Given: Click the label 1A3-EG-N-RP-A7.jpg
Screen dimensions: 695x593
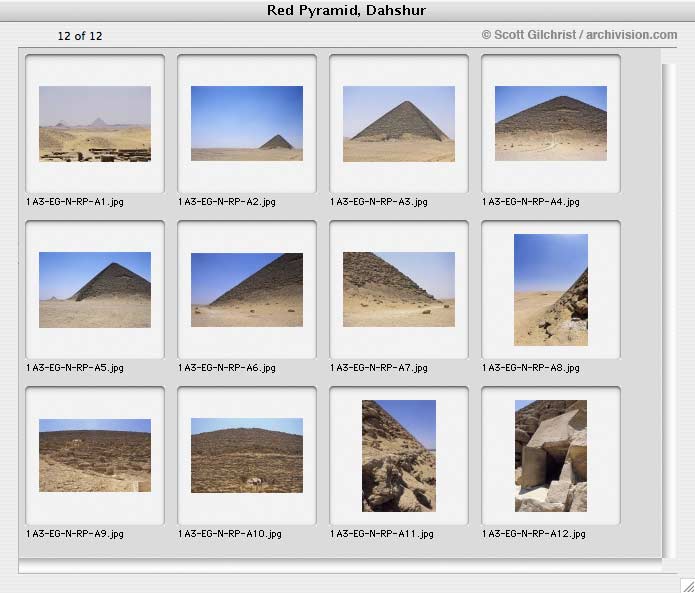Looking at the screenshot, I should (379, 368).
